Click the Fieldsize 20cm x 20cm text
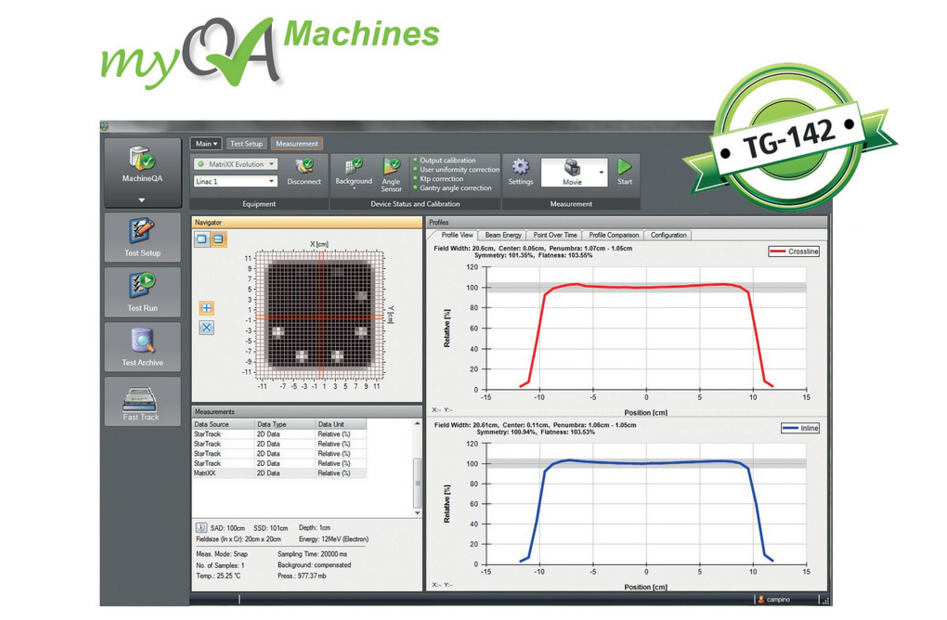The width and height of the screenshot is (947, 620). [x=239, y=539]
